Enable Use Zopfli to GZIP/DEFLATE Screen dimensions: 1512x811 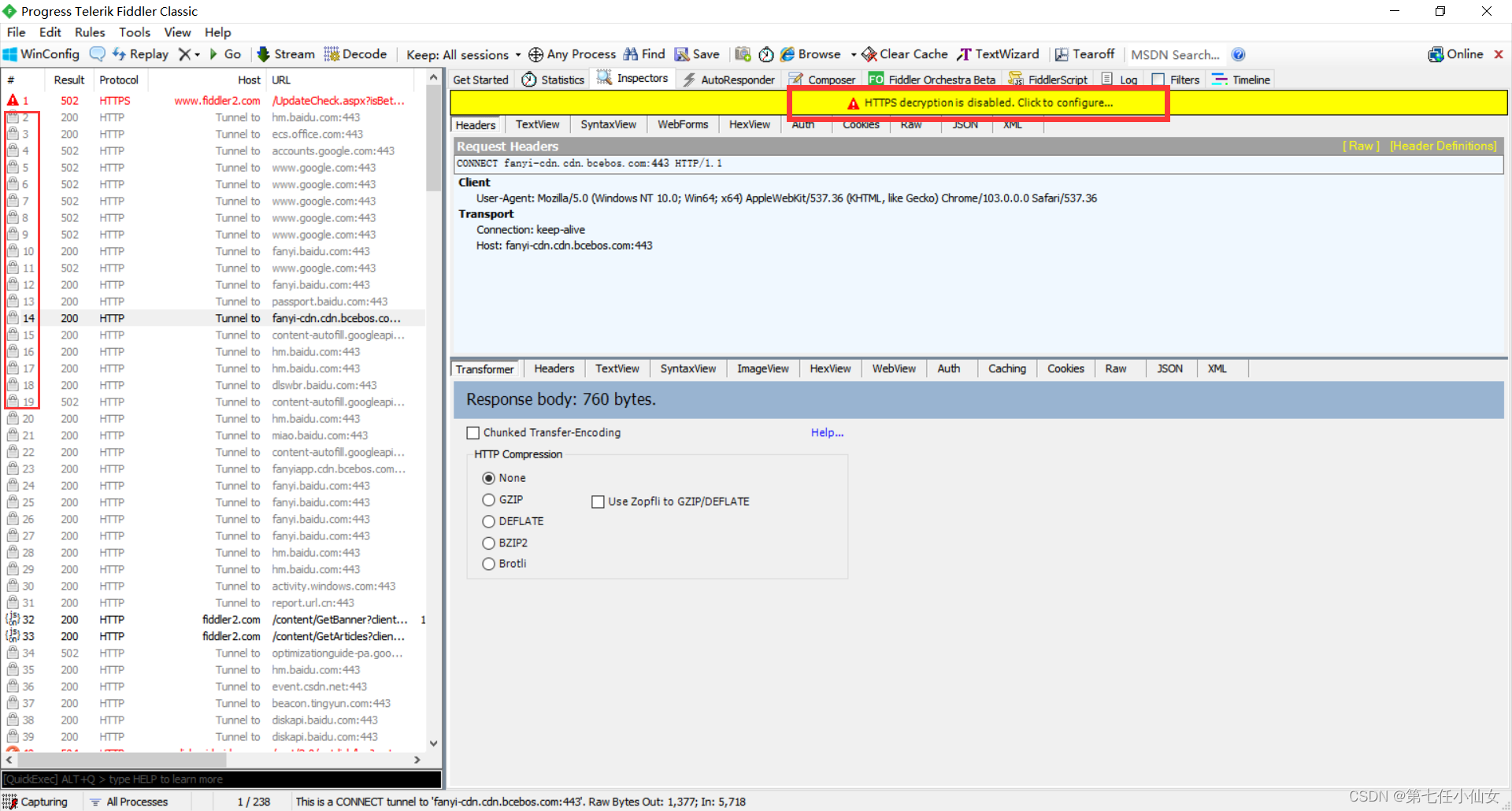pyautogui.click(x=598, y=502)
